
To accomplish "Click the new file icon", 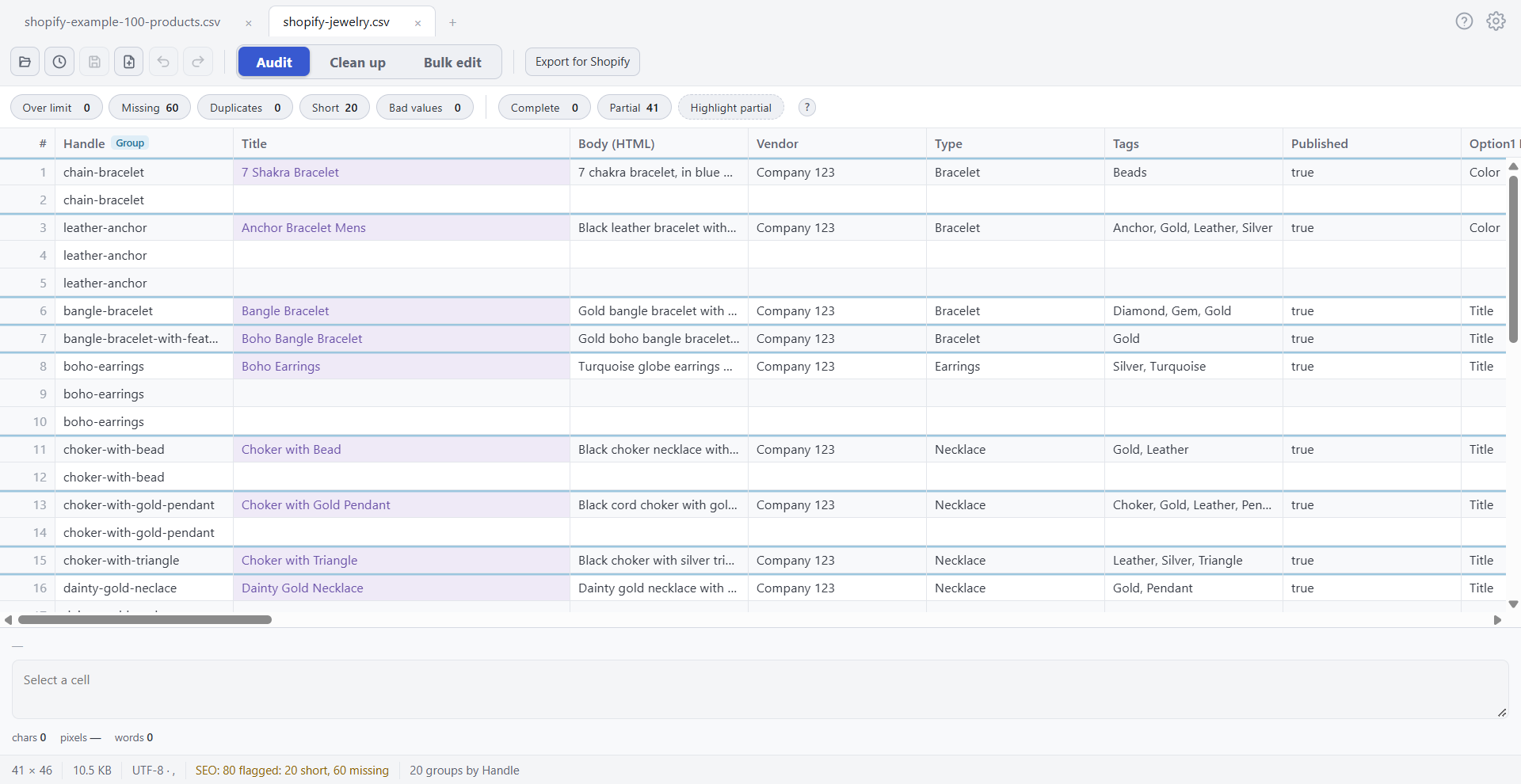I will tap(129, 62).
